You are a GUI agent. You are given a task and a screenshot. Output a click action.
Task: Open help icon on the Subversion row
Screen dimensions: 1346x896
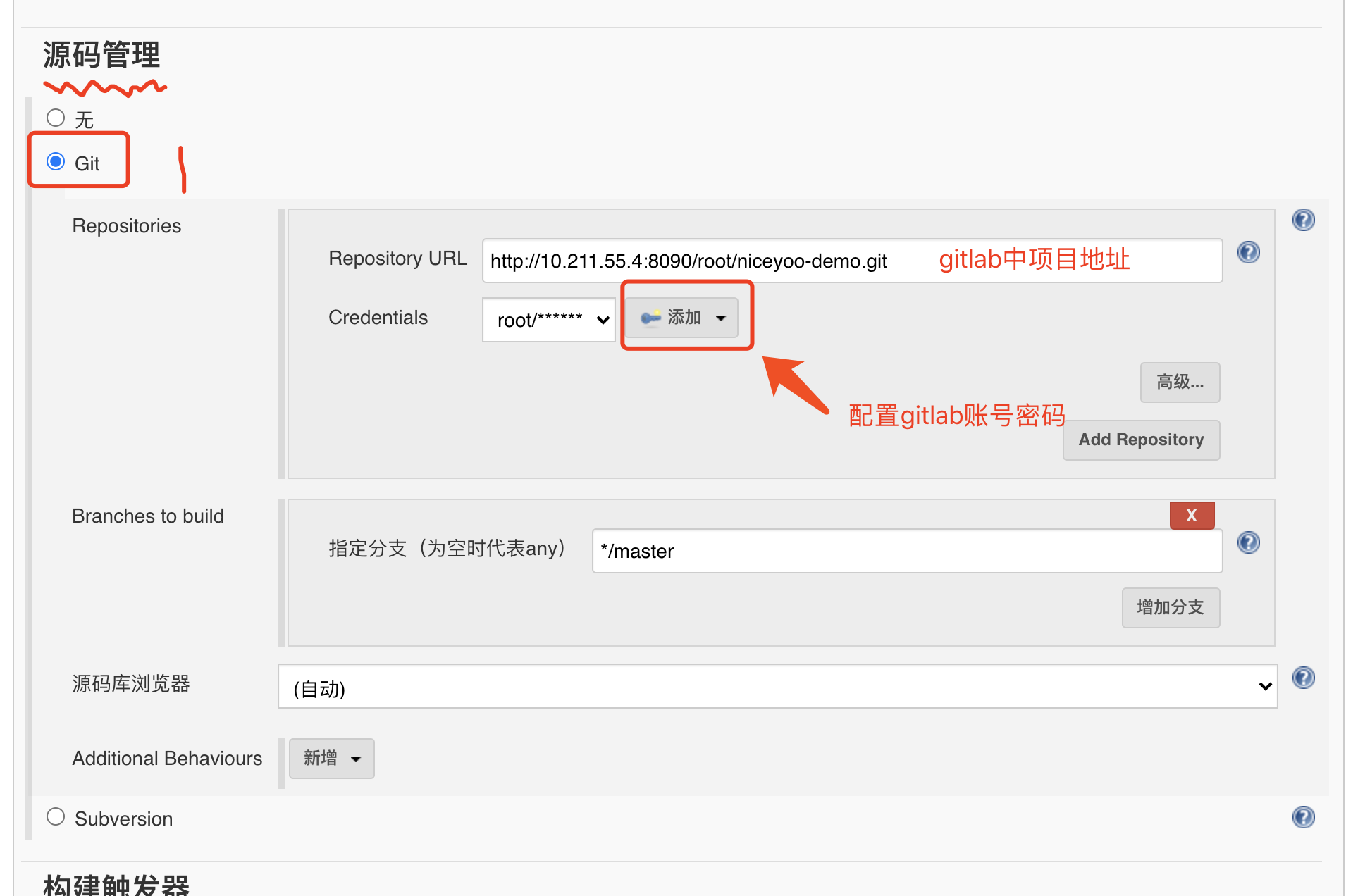click(1303, 817)
